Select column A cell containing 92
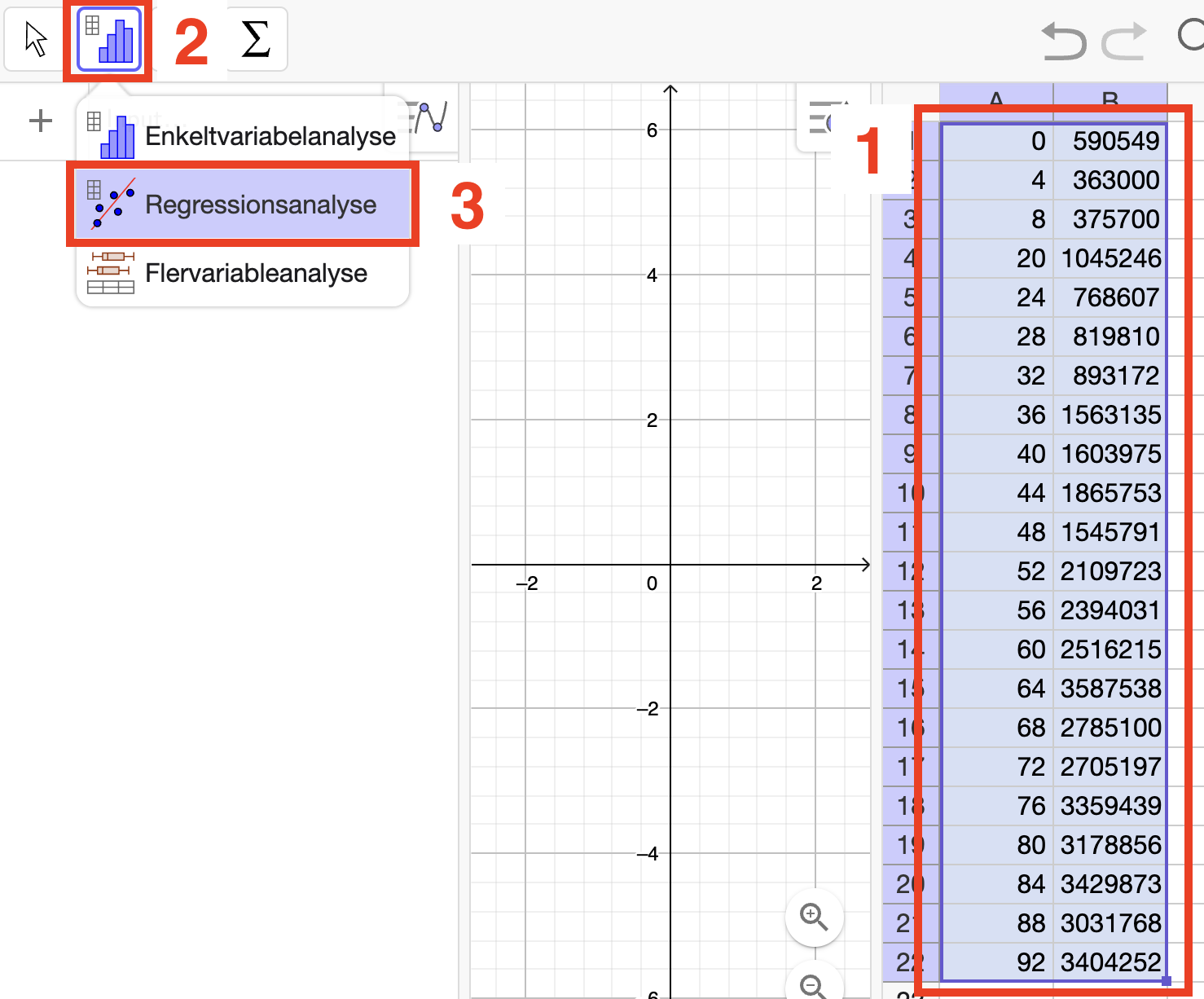The width and height of the screenshot is (1204, 999). 996,962
